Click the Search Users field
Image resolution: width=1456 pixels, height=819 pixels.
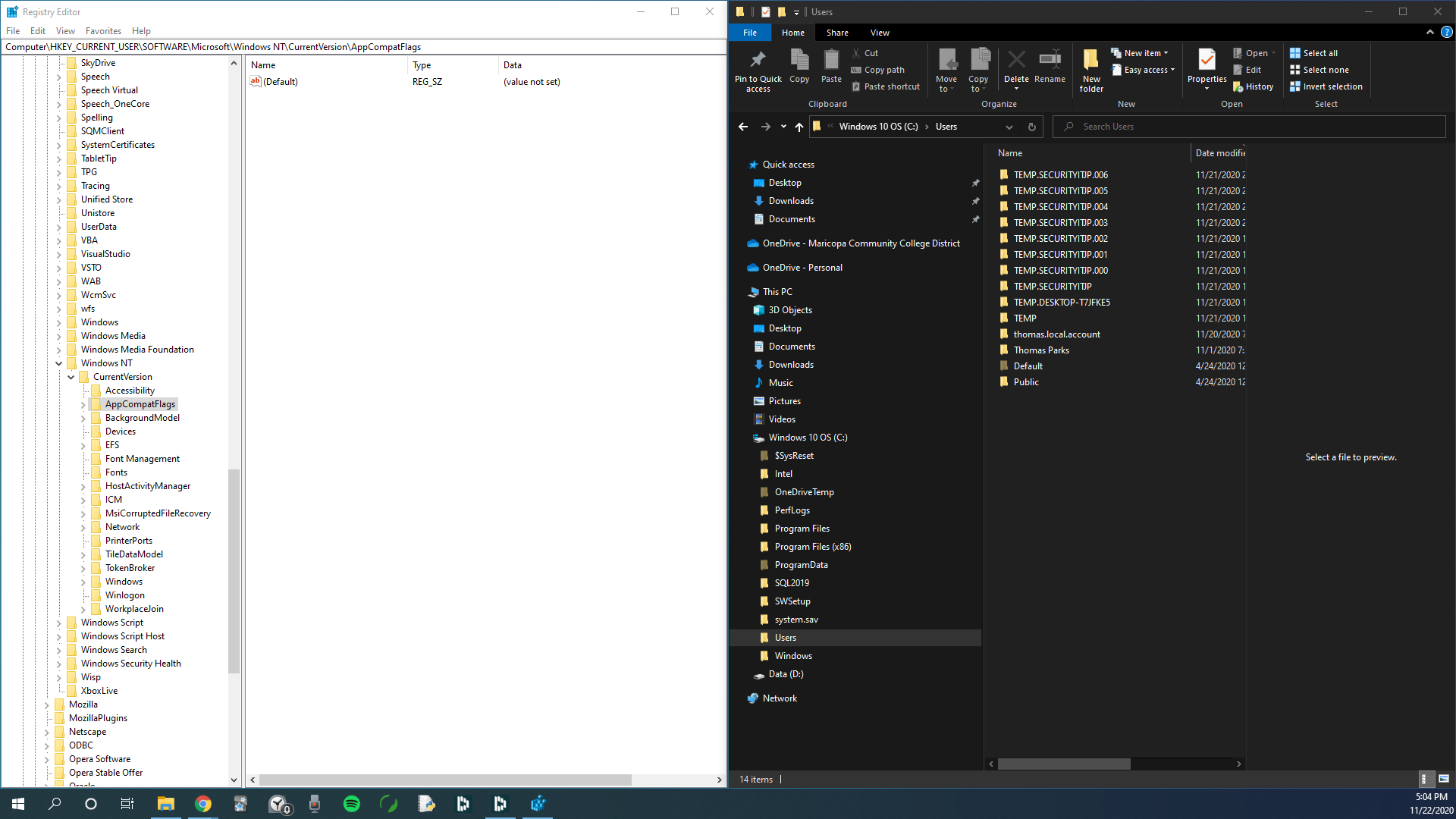pyautogui.click(x=1249, y=127)
